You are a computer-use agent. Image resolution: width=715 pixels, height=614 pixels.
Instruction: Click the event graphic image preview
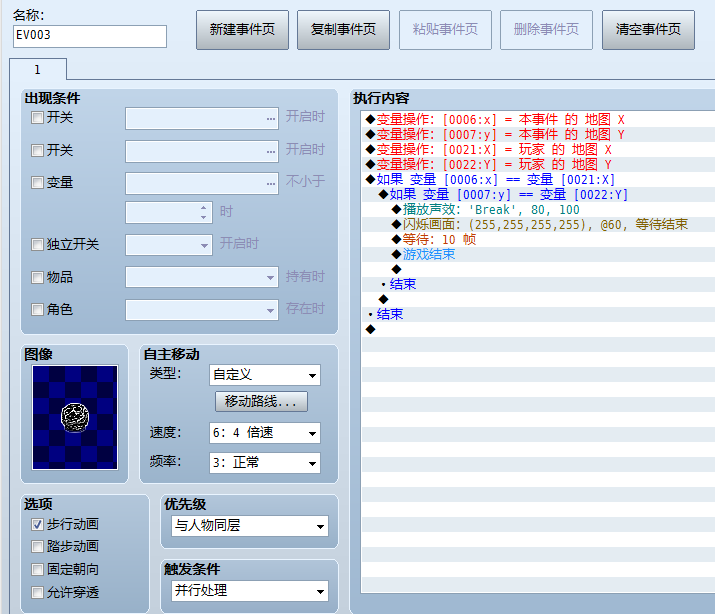click(x=75, y=417)
